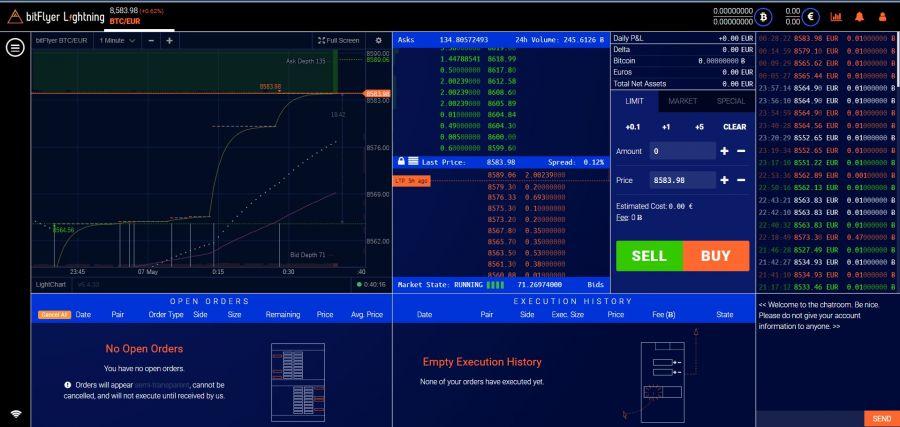This screenshot has height=427, width=900.
Task: Select the LIMIT order tab
Action: (x=634, y=101)
